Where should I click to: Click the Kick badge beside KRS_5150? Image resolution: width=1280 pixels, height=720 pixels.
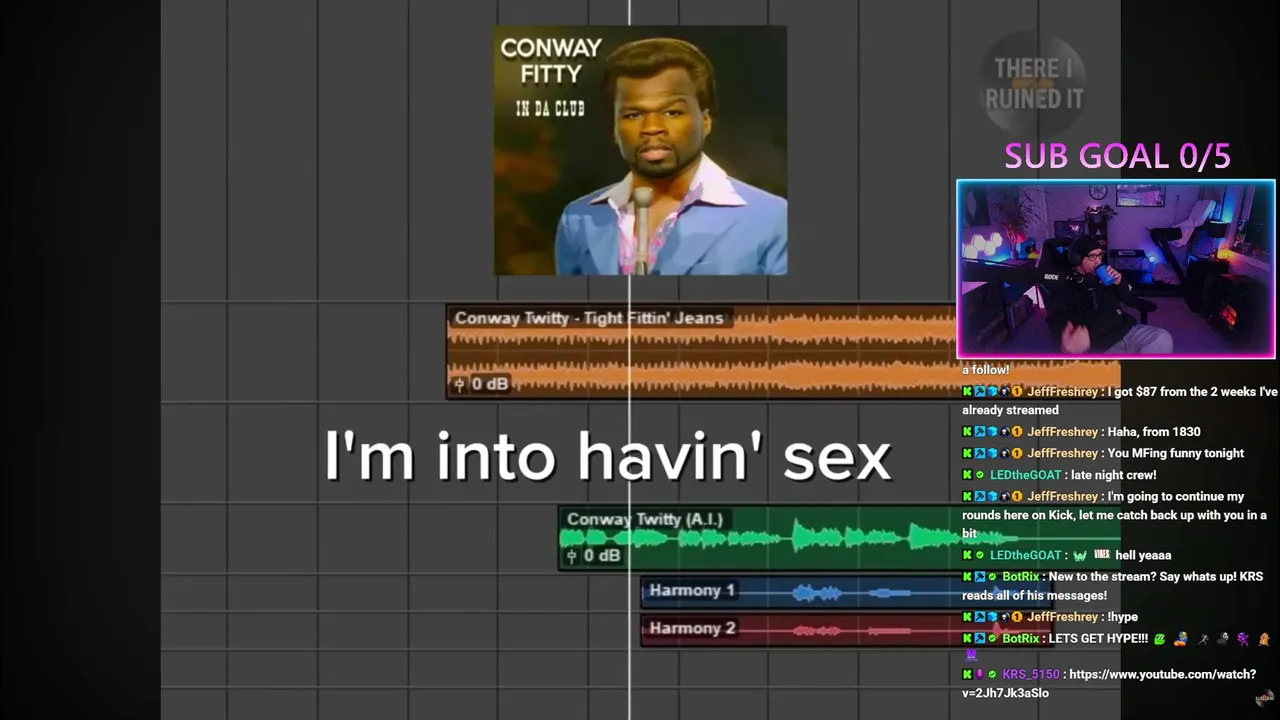967,674
